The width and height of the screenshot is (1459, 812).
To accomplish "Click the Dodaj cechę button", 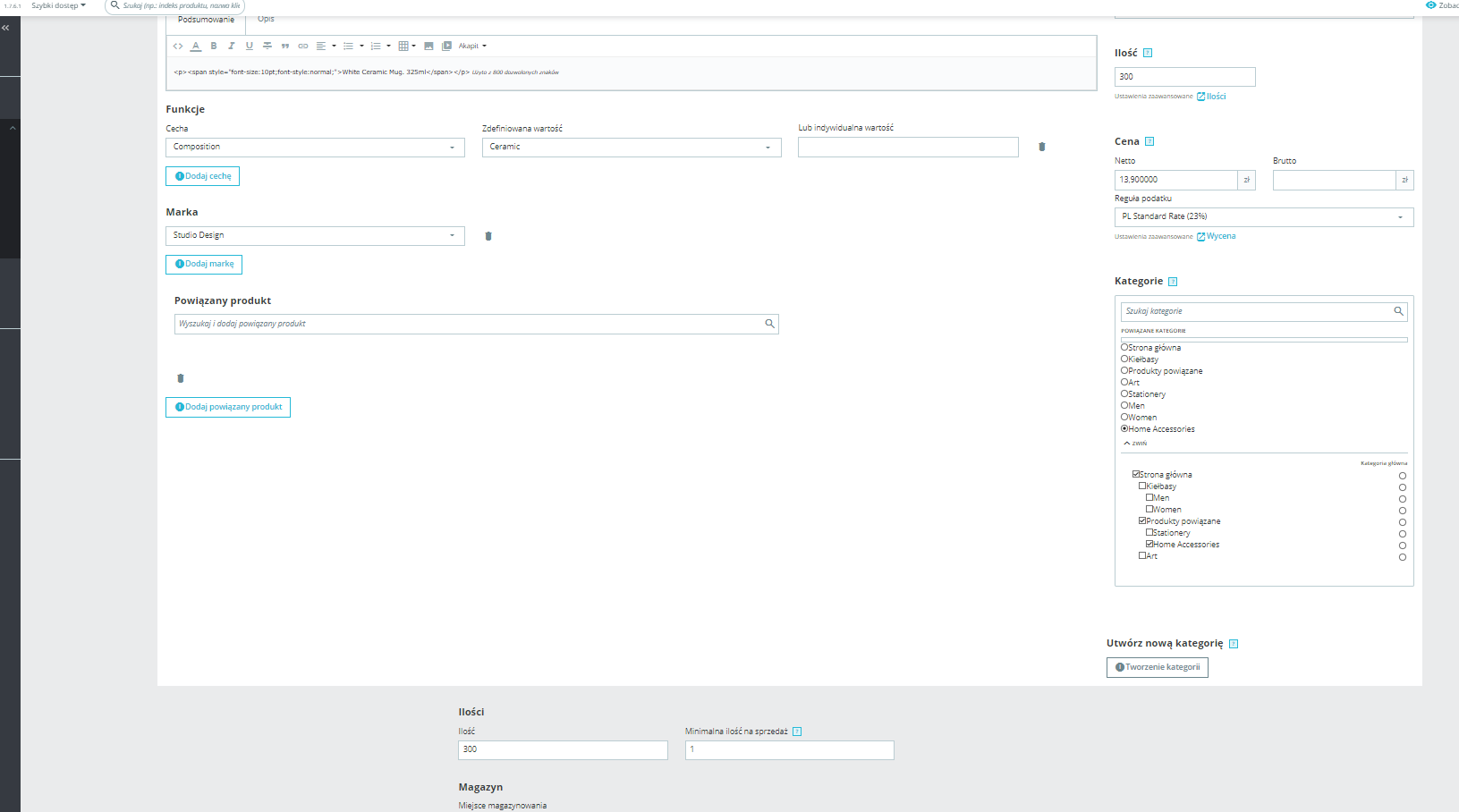I will tap(202, 176).
